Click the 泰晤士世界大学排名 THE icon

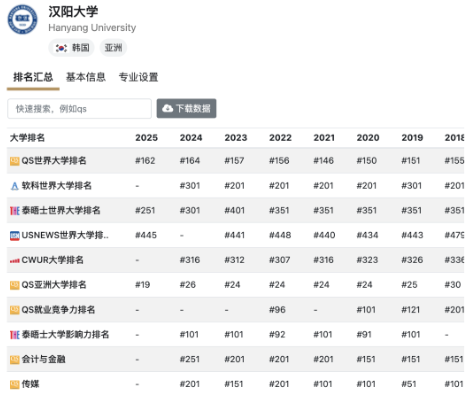tap(15, 211)
